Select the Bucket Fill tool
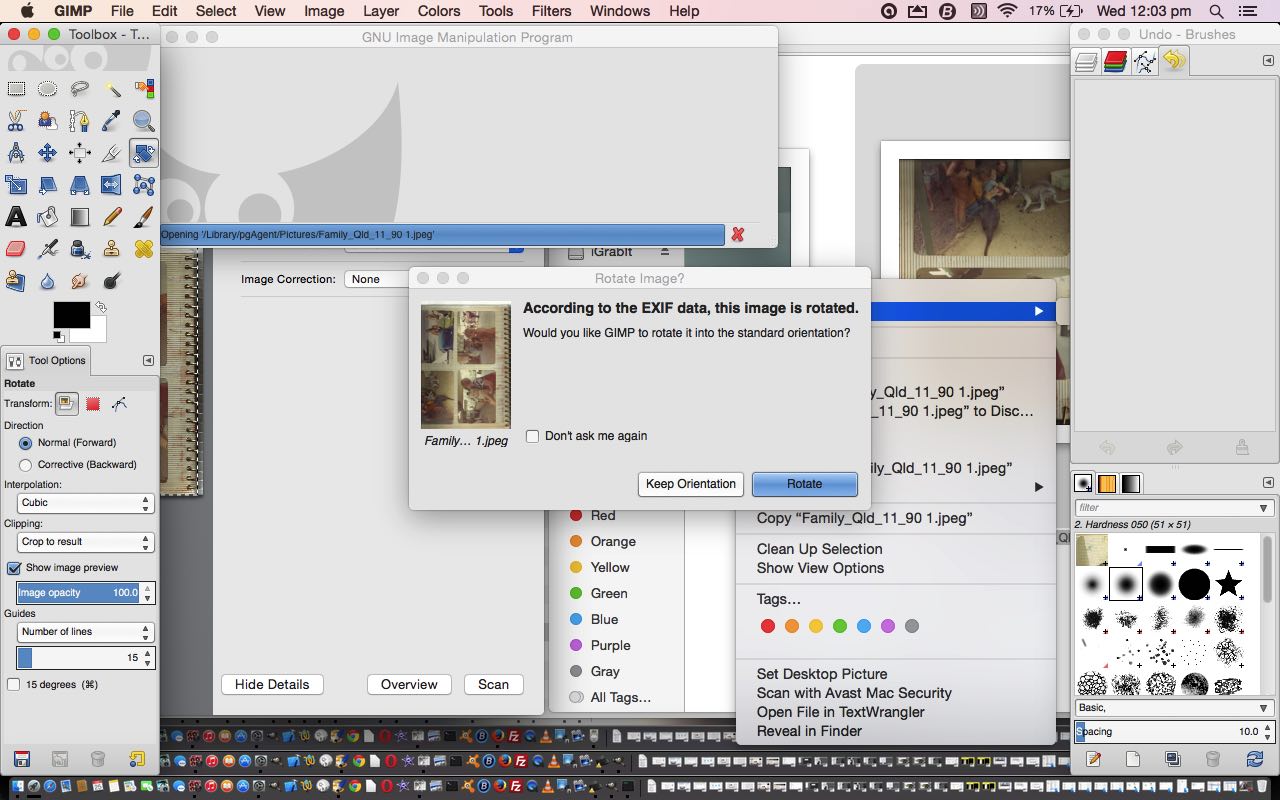The width and height of the screenshot is (1280, 800). pyautogui.click(x=47, y=217)
